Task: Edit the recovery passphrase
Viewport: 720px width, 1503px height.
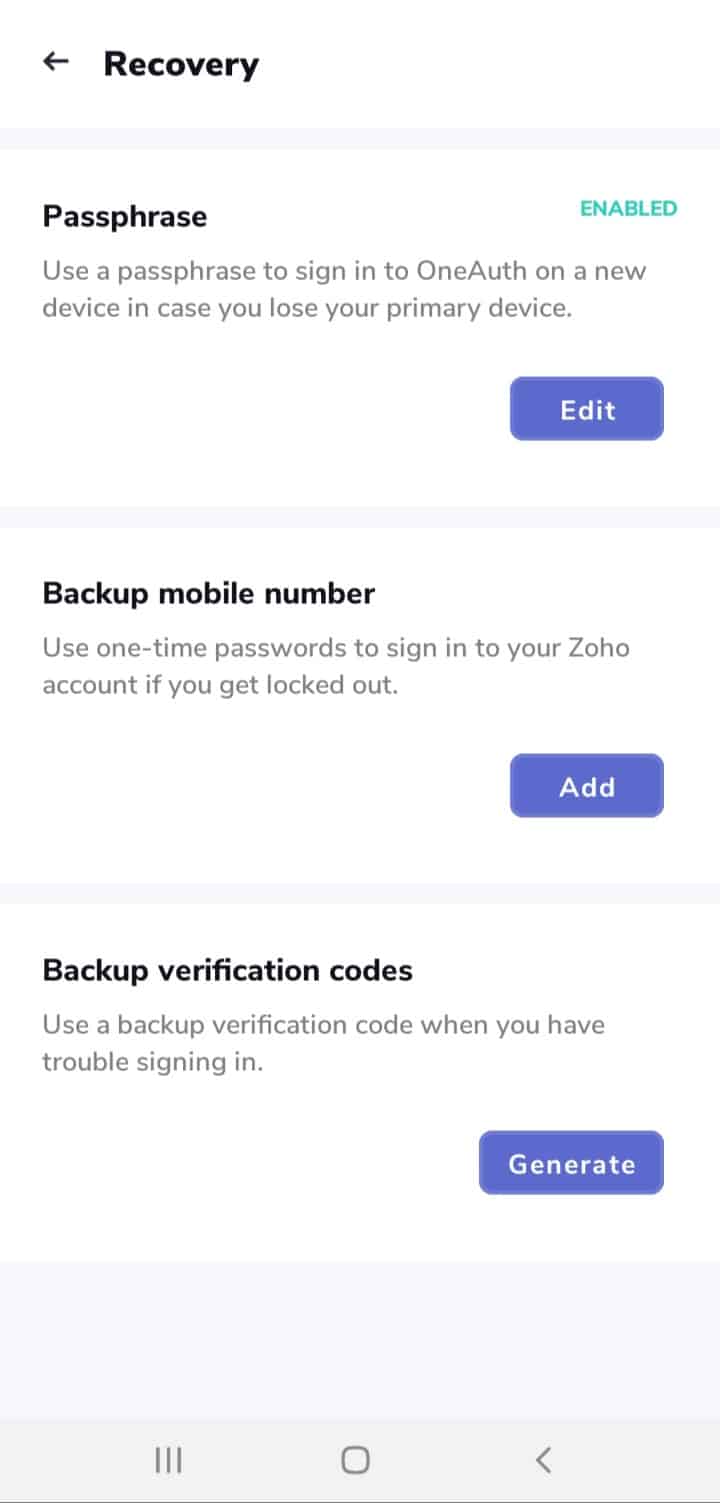Action: click(587, 409)
